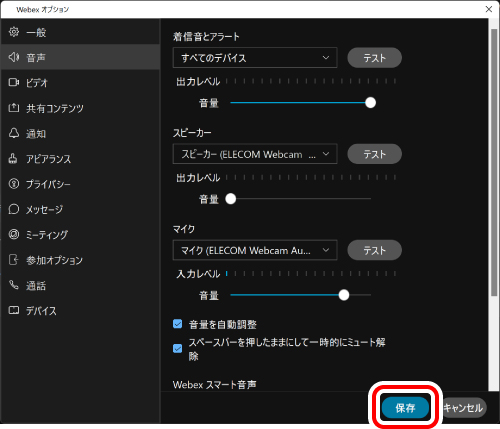This screenshot has width=500, height=429.
Task: Open 共有コンテンツ share icon section
Action: (14, 108)
